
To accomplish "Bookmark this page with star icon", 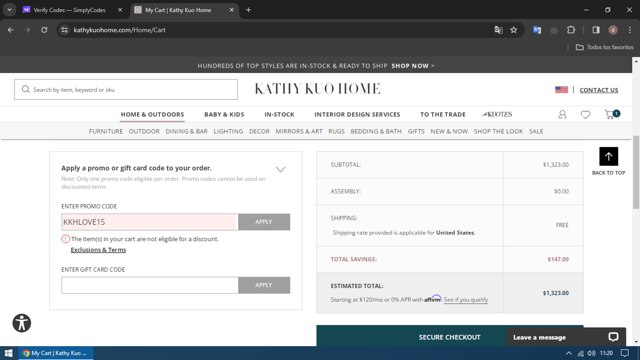I will 513,30.
